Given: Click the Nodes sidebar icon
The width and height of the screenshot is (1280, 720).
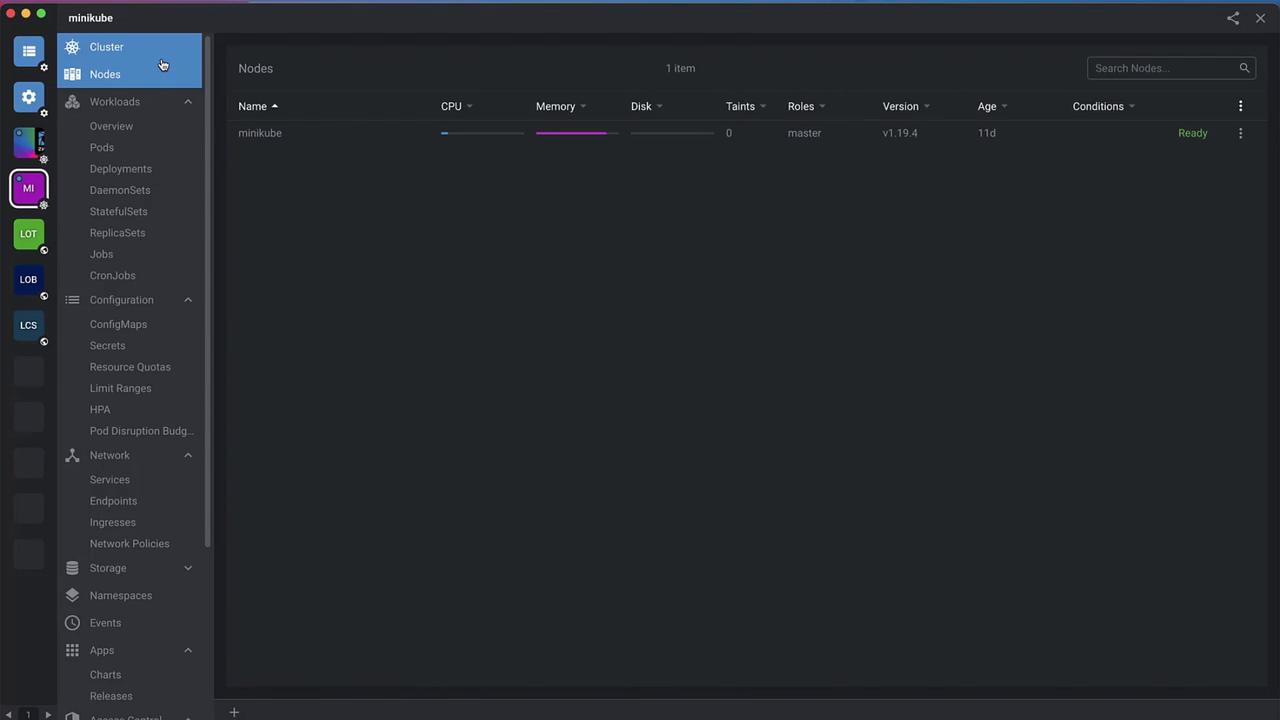Looking at the screenshot, I should click(x=72, y=74).
